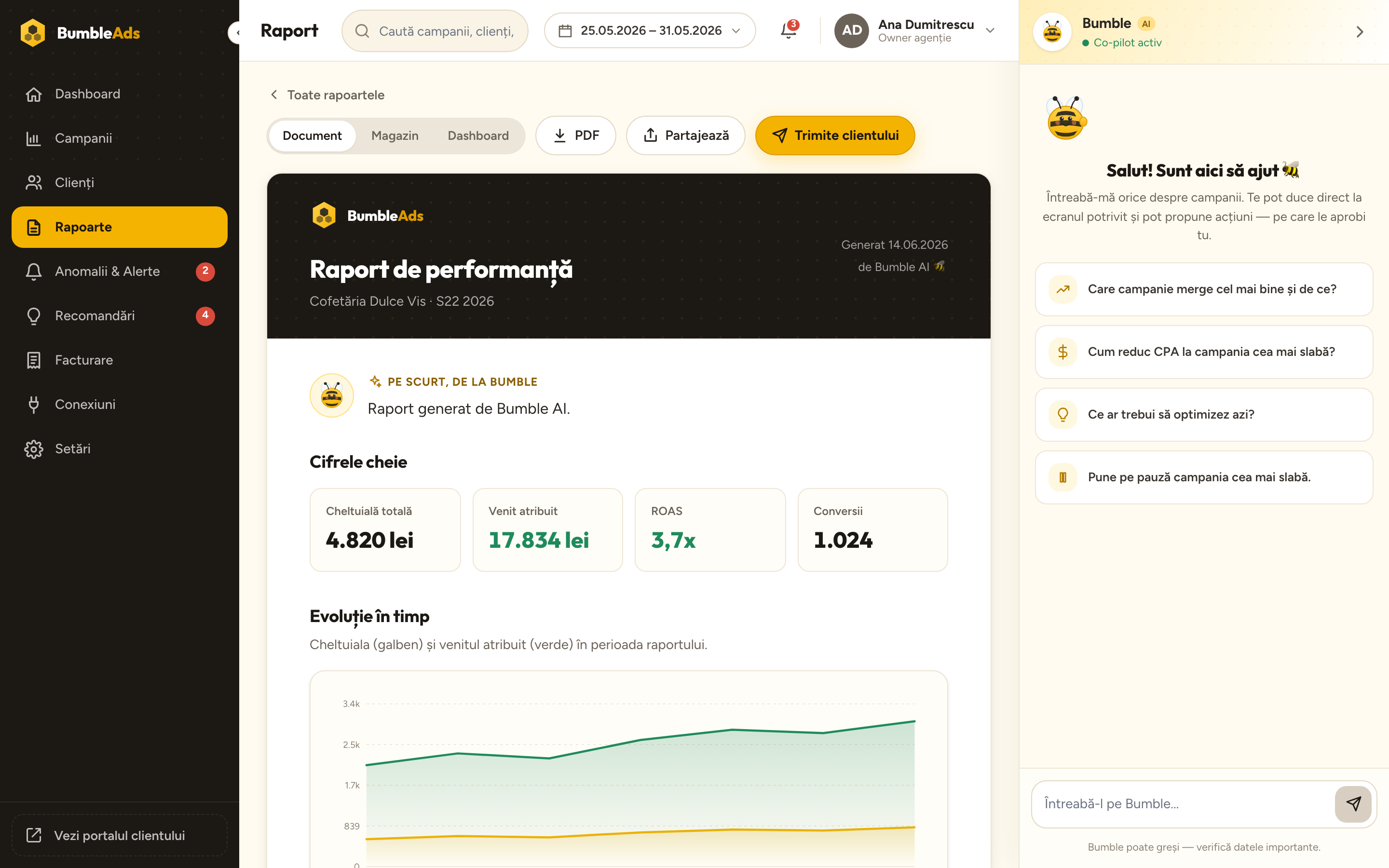Open notifications bell in top bar
Screen dimensions: 1389x868
pyautogui.click(x=789, y=30)
